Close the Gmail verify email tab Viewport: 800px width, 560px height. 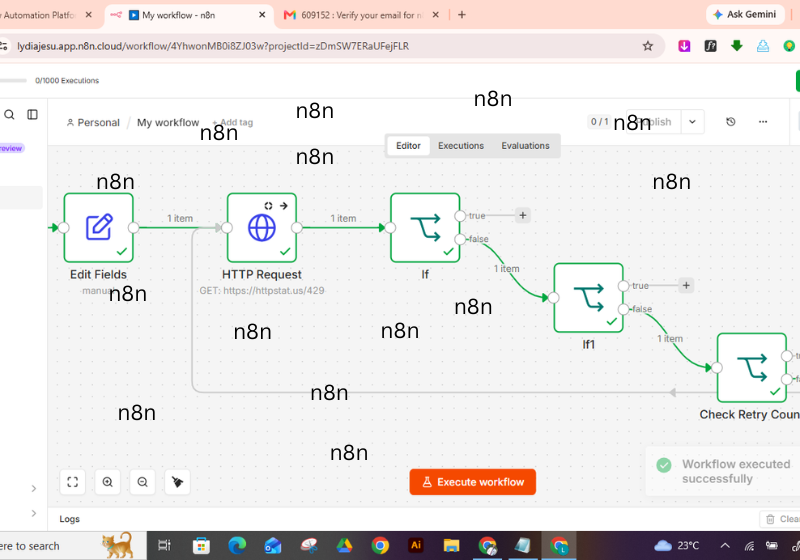[436, 15]
